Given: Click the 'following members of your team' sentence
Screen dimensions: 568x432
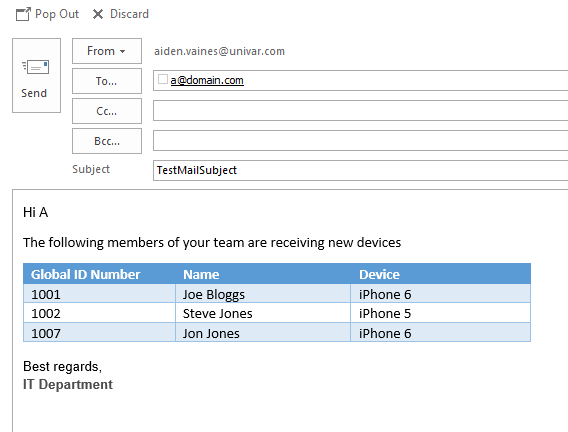Looking at the screenshot, I should pos(212,243).
